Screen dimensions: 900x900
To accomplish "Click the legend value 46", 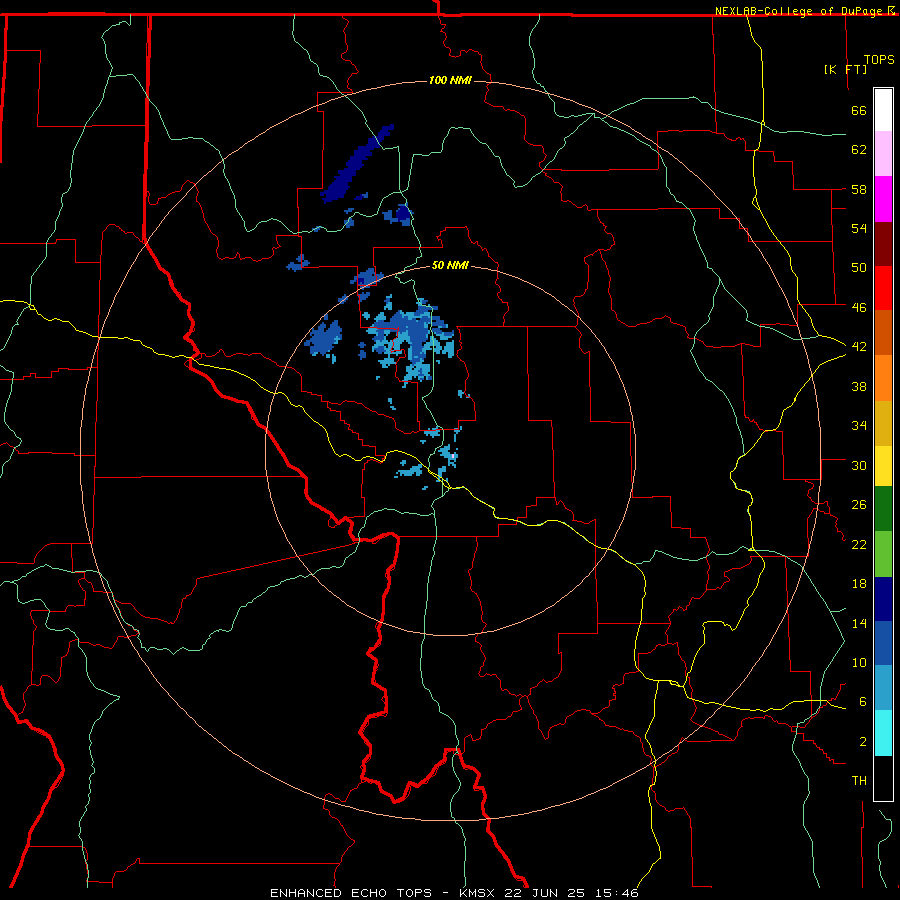I will (x=859, y=307).
